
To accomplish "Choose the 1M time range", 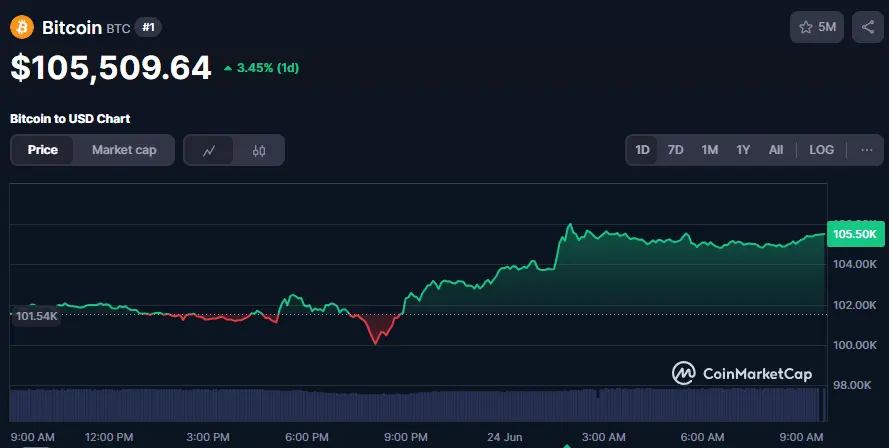I will click(709, 150).
